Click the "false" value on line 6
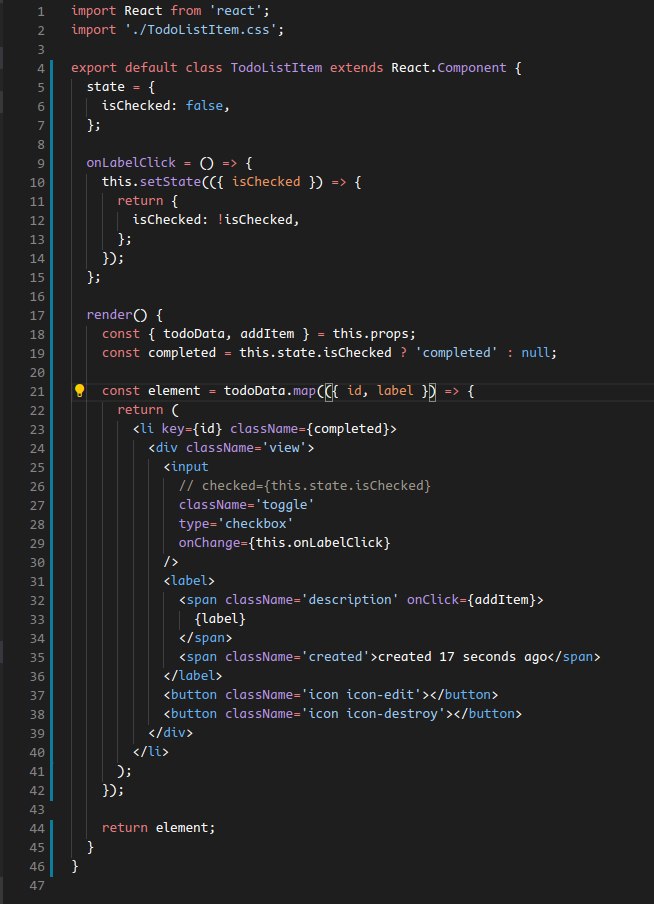The height and width of the screenshot is (904, 654). [204, 106]
